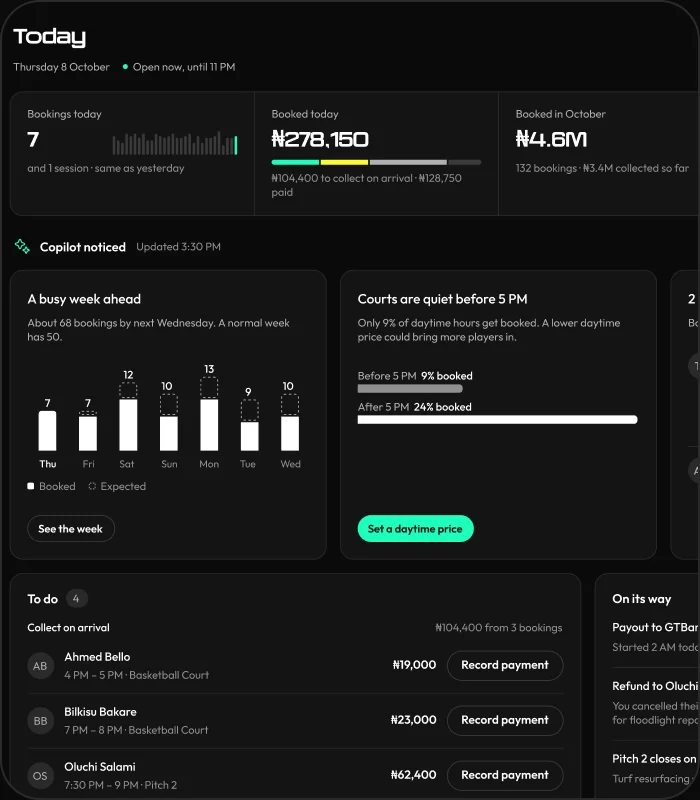Open the Pitch 2 closes item
Viewport: 700px width, 800px height.
click(656, 768)
